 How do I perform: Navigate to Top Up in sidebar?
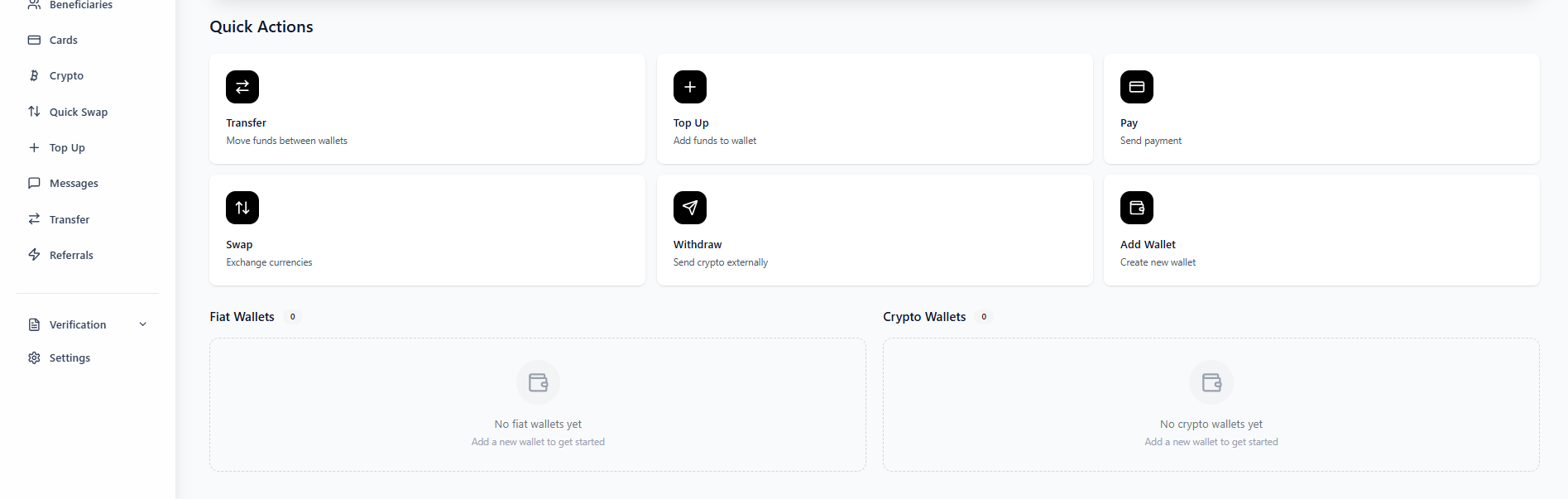pyautogui.click(x=67, y=147)
